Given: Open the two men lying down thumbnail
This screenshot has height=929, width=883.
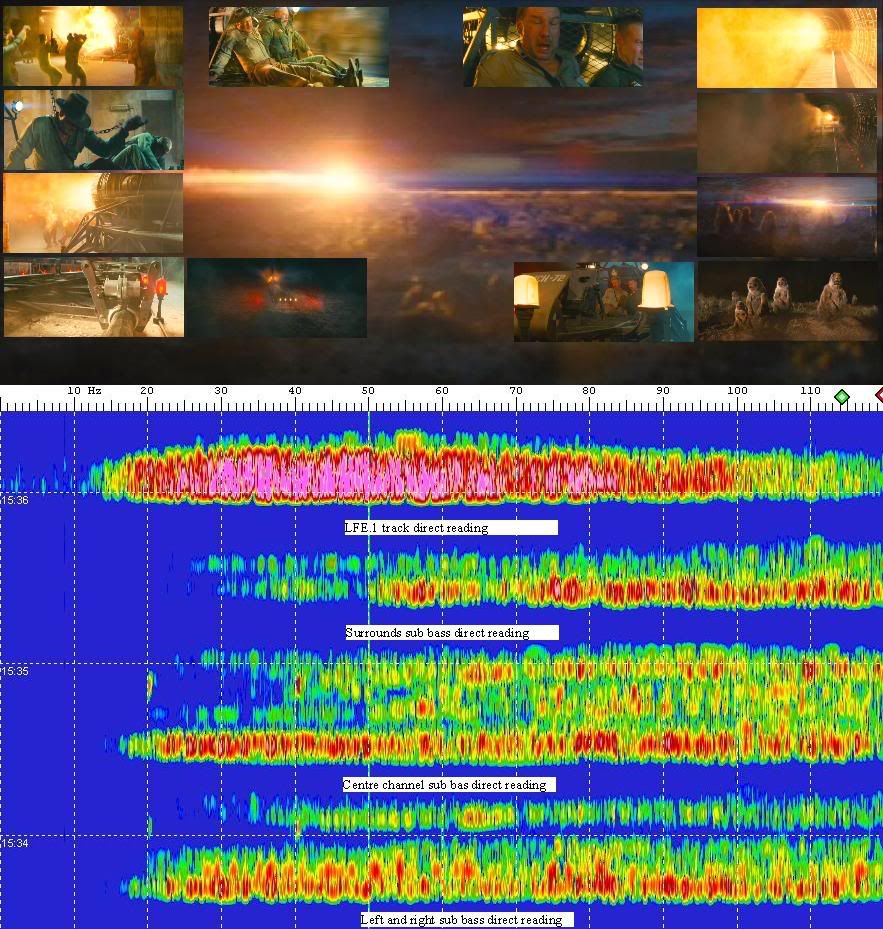Looking at the screenshot, I should pos(298,47).
